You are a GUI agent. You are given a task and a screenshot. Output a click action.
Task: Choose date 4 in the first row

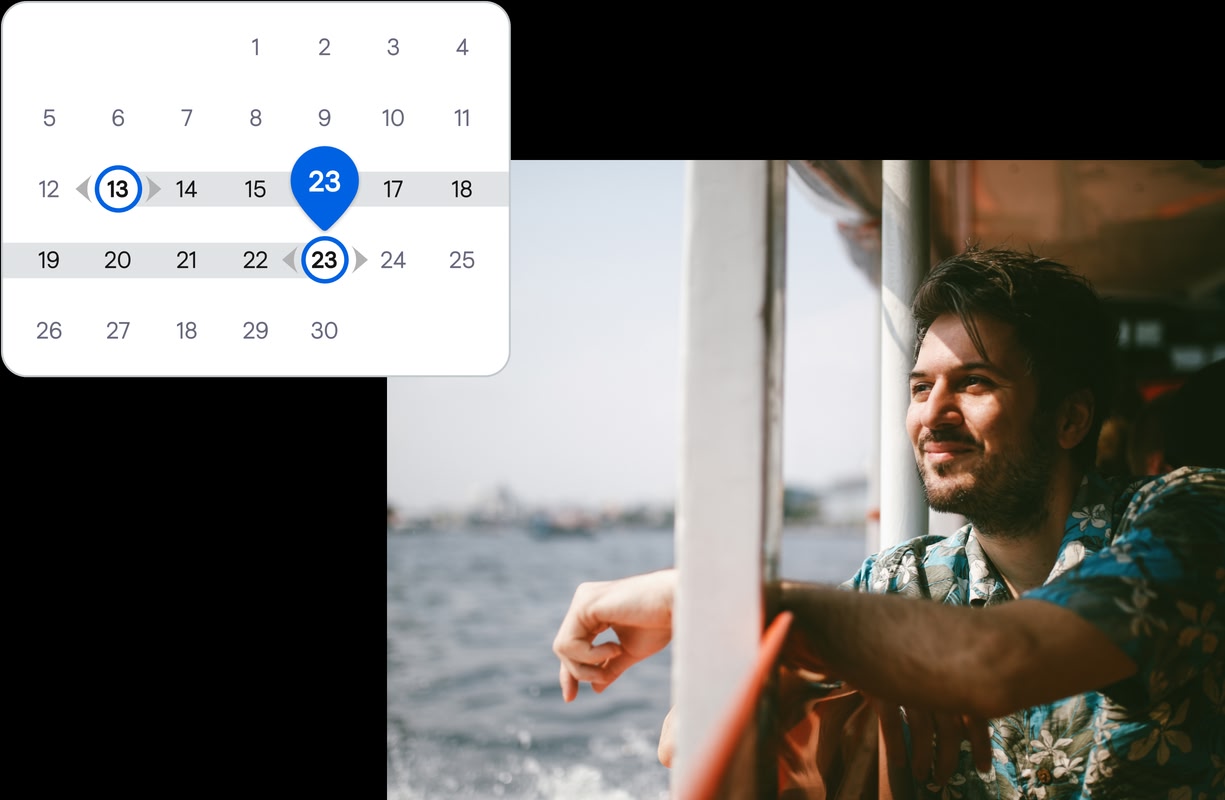point(462,47)
